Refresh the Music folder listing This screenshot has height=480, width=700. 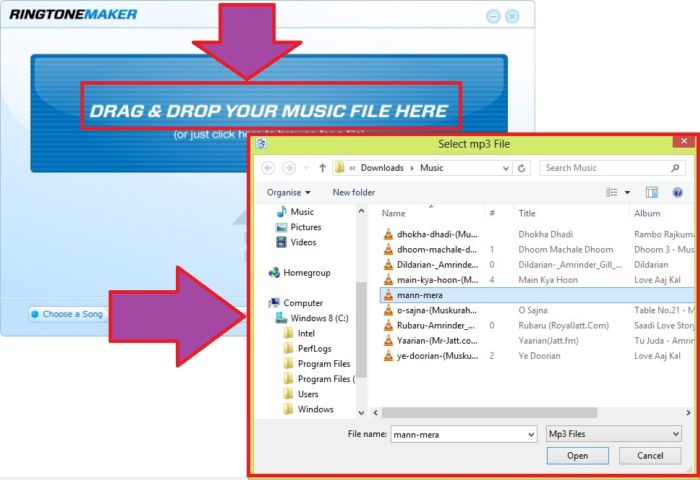click(x=521, y=168)
